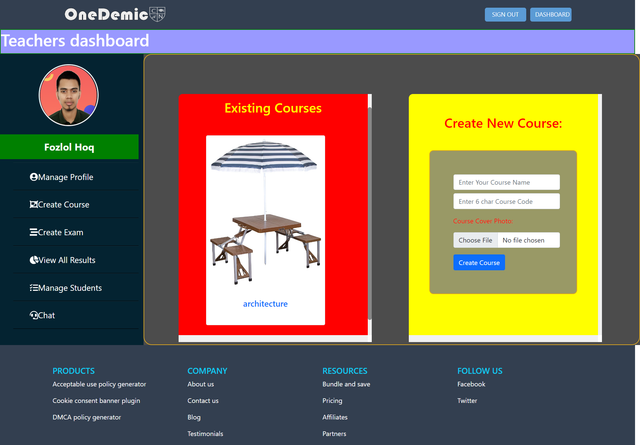Open the Testimonials footer link

[x=205, y=434]
